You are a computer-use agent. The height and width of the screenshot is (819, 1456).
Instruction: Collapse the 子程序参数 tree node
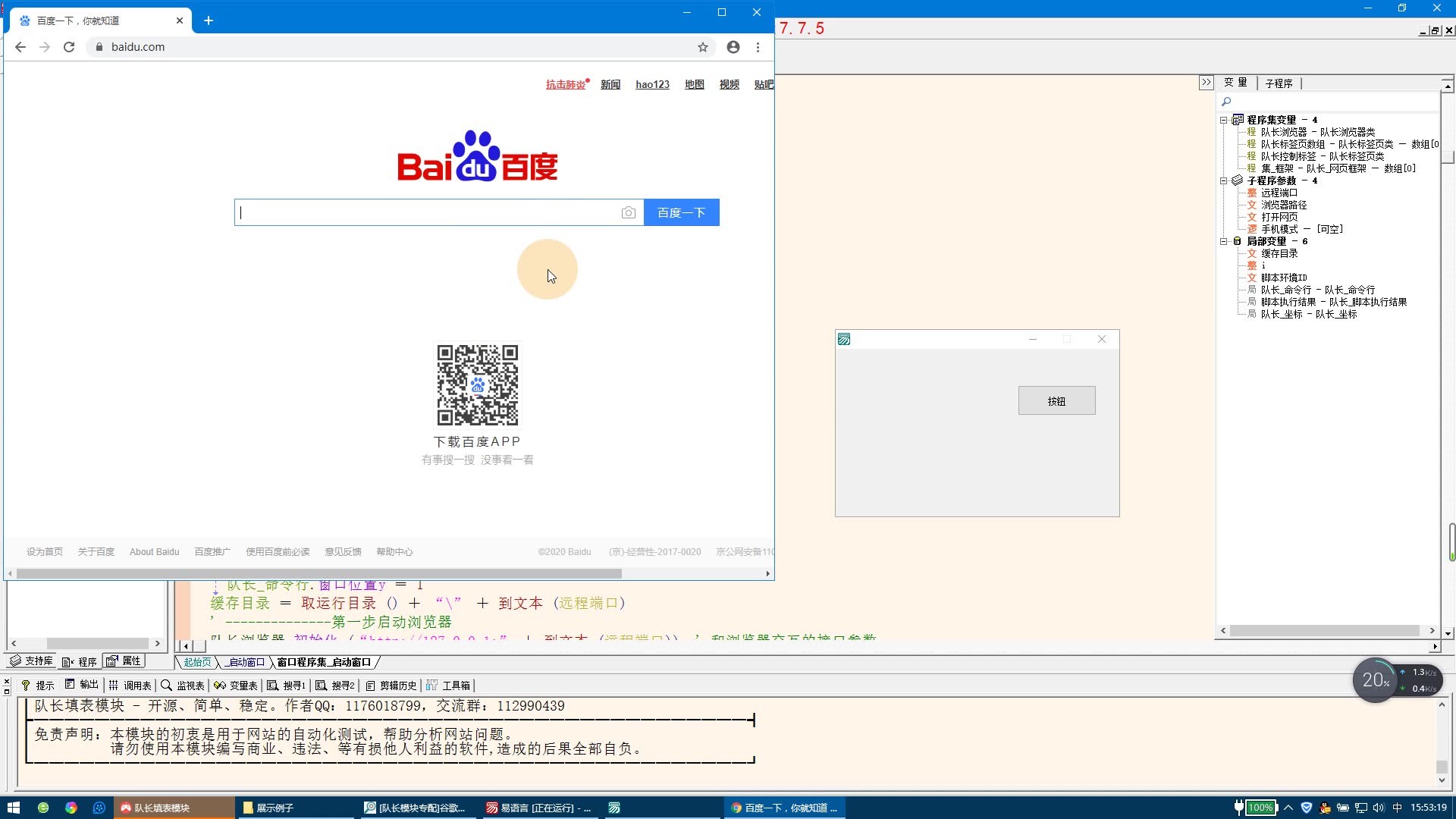coord(1223,180)
